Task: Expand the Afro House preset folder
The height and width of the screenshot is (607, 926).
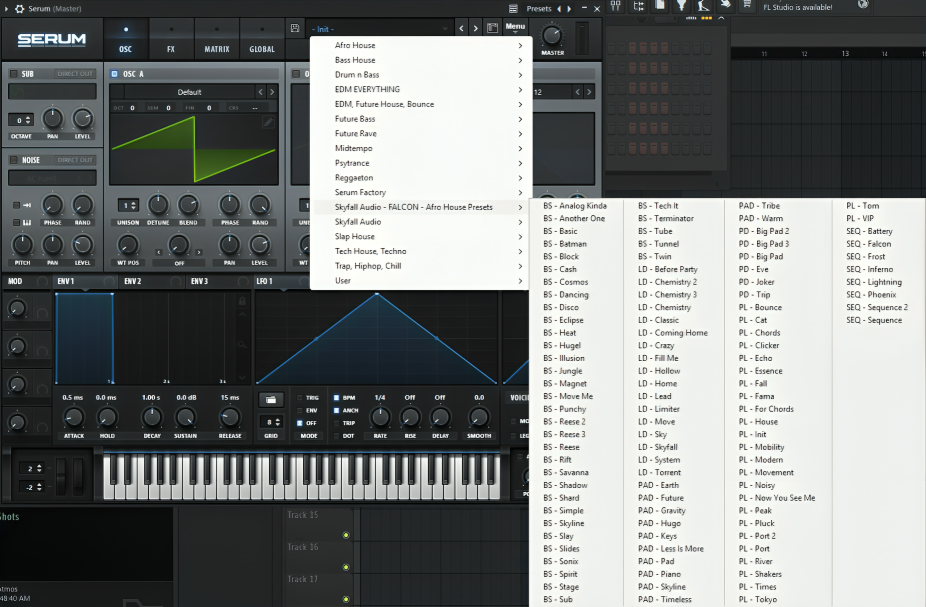Action: click(x=421, y=45)
